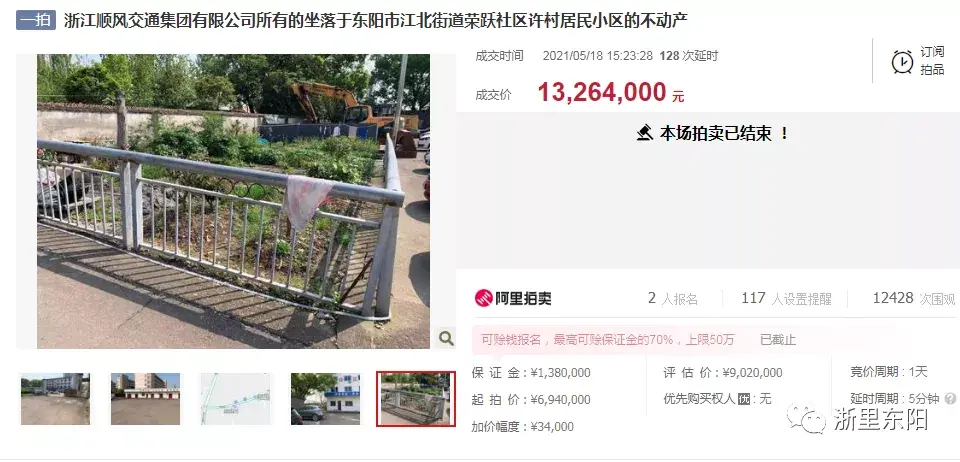The image size is (960, 462).
Task: Click the 阿里拍卖 logo
Action: (x=513, y=298)
